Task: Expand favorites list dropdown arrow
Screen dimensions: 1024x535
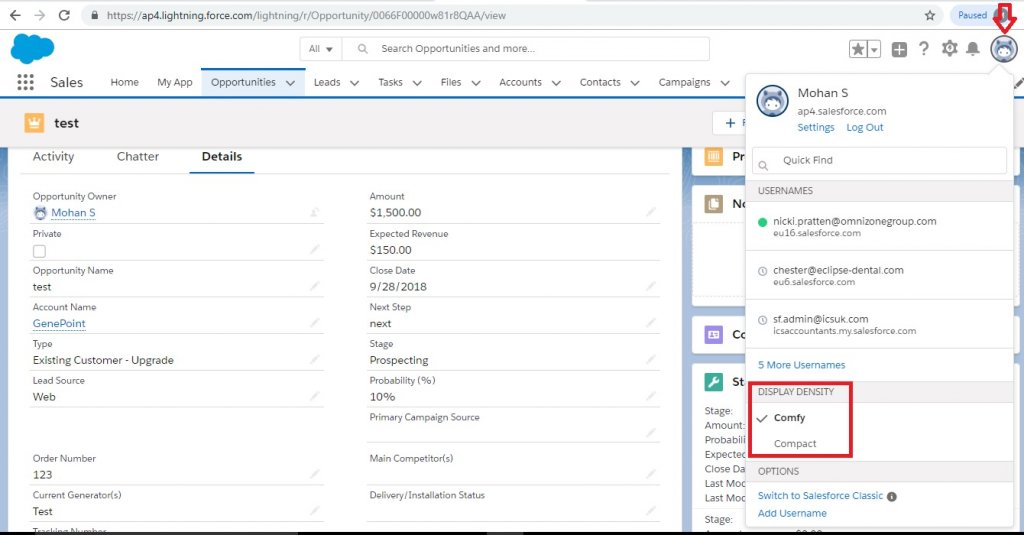Action: tap(874, 49)
